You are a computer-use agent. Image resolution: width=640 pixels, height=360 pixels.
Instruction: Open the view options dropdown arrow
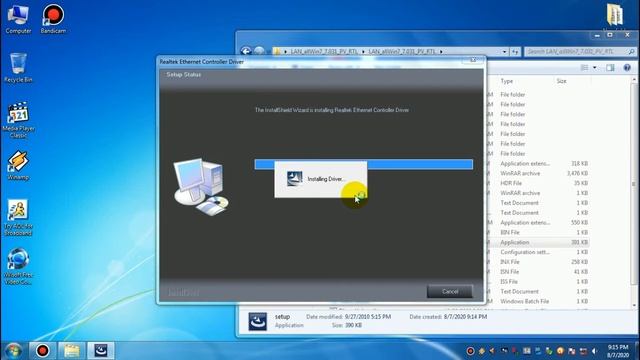[x=595, y=68]
